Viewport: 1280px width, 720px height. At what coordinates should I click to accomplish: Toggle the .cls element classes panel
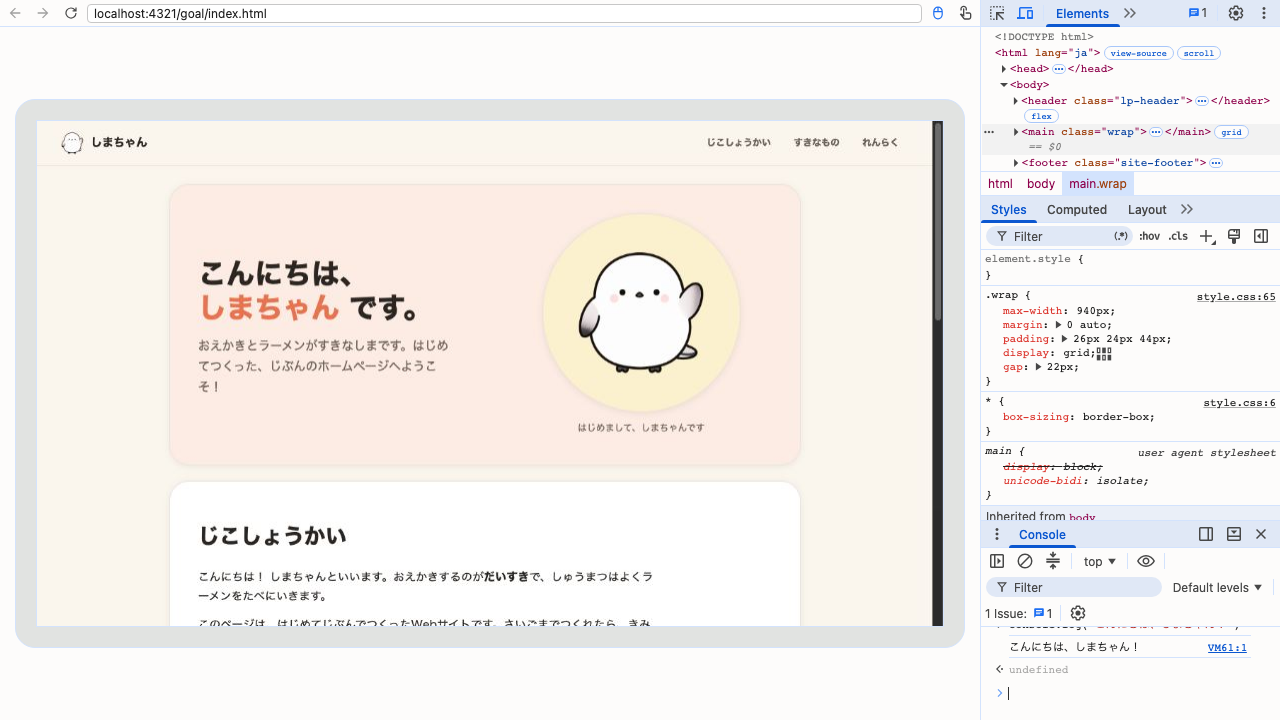1179,236
